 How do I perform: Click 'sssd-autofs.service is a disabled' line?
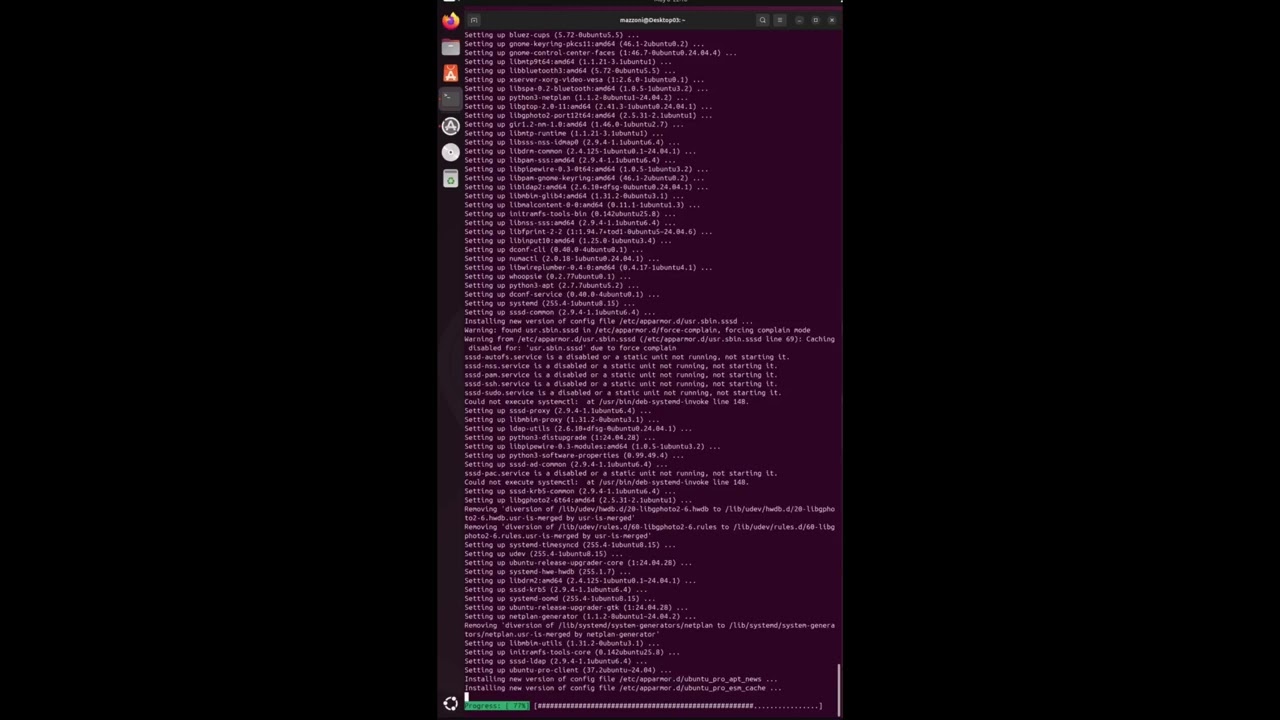click(626, 357)
